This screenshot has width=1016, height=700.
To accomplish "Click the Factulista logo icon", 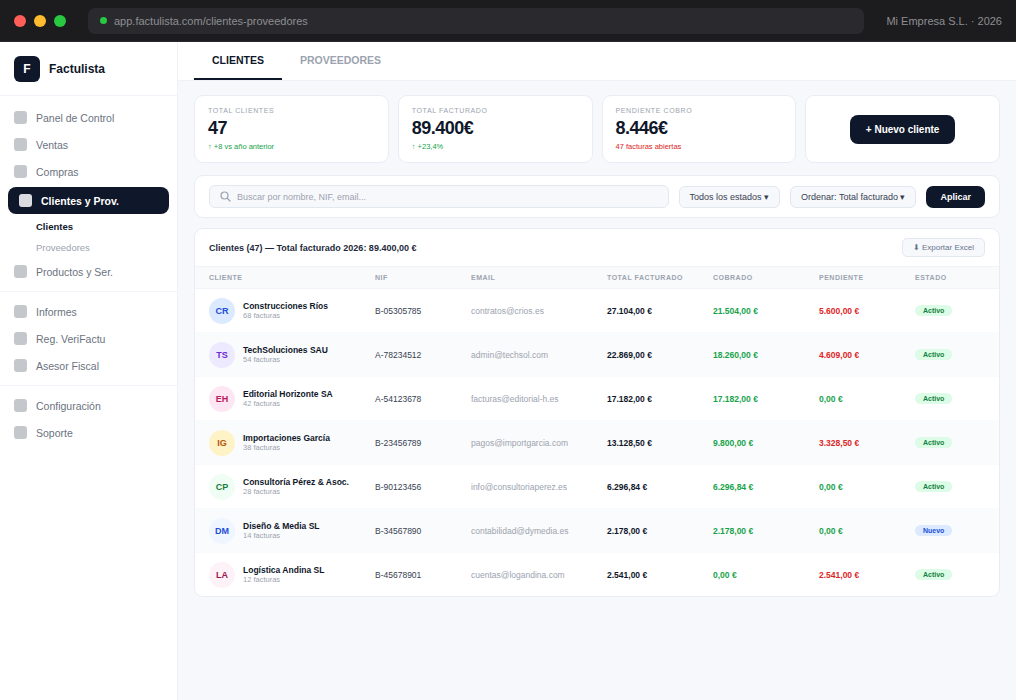I will click(27, 69).
